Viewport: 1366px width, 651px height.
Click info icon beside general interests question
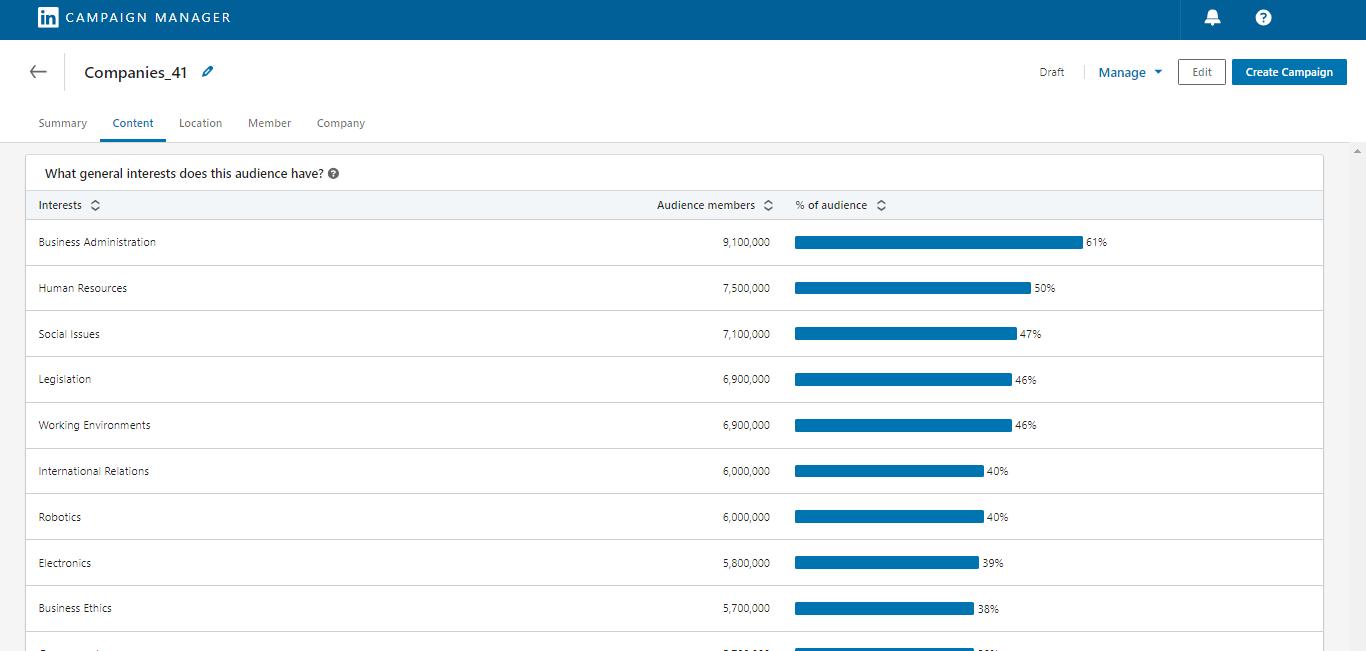click(x=333, y=173)
